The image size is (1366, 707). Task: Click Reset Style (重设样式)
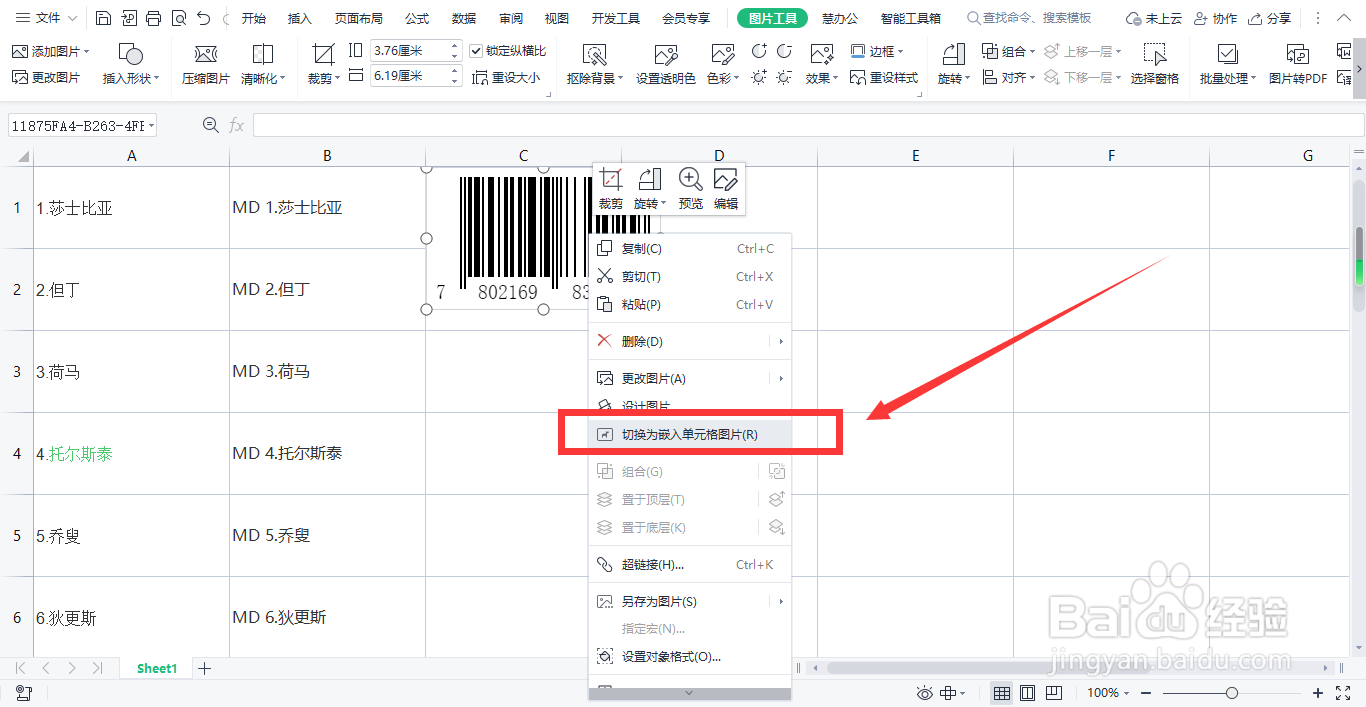click(x=884, y=77)
